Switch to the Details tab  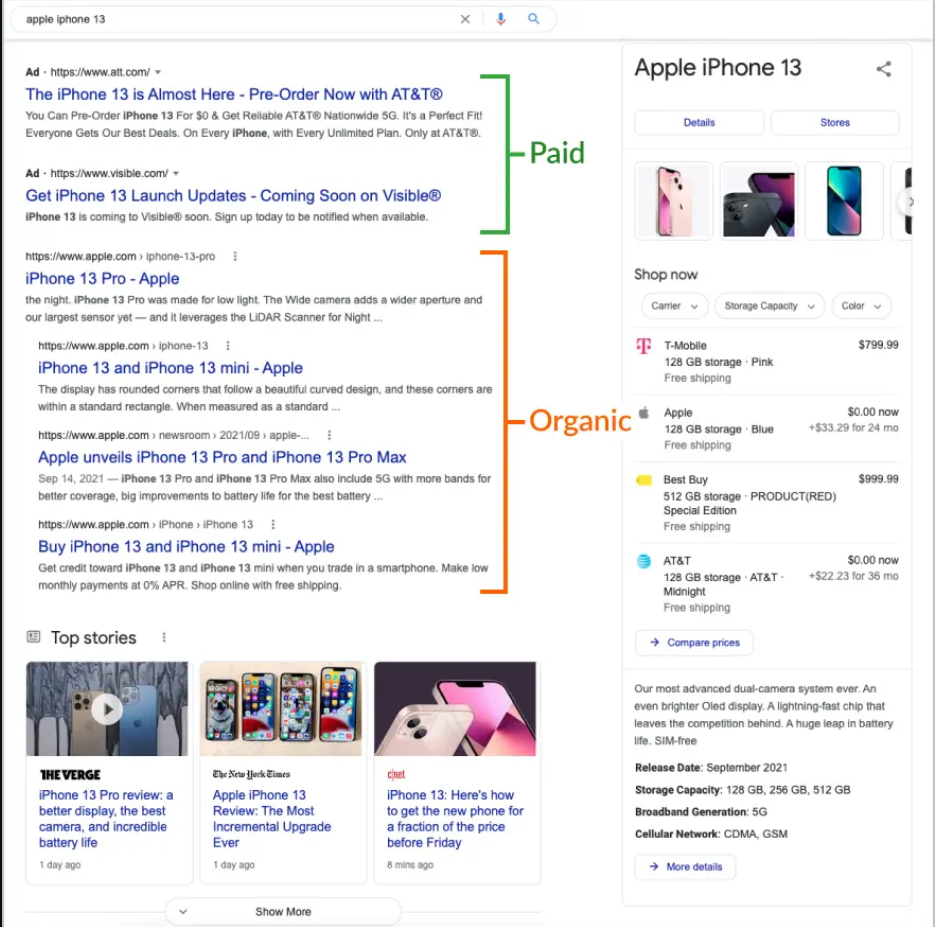699,123
